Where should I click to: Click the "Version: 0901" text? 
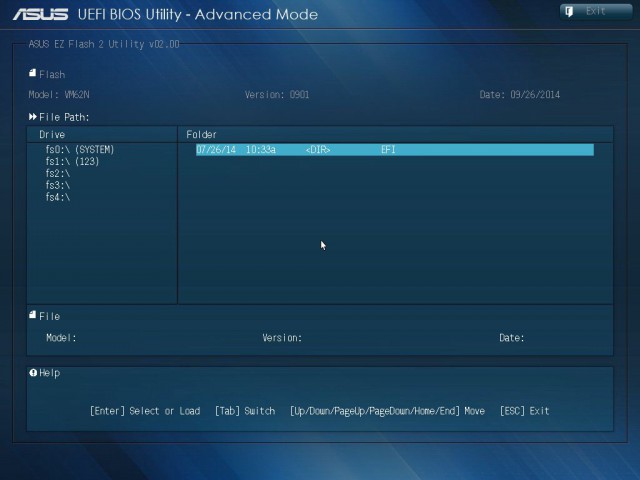coord(277,94)
